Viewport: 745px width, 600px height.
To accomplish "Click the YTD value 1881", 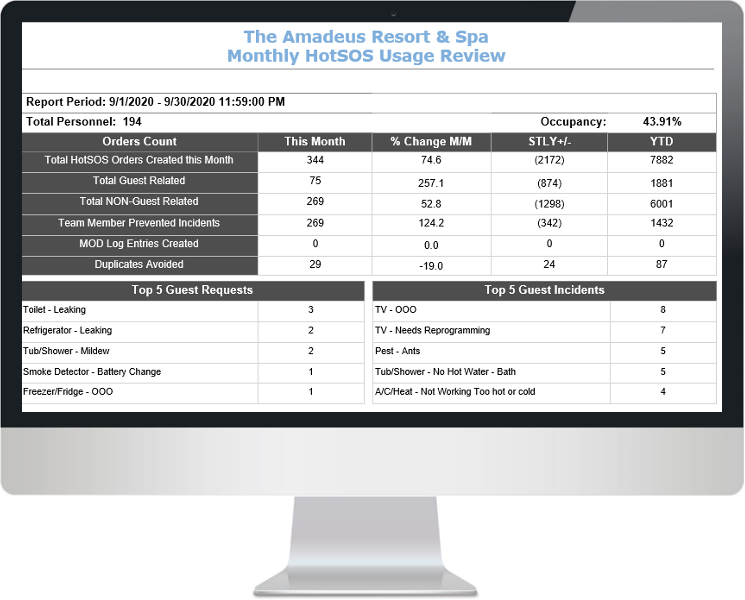I will (661, 183).
